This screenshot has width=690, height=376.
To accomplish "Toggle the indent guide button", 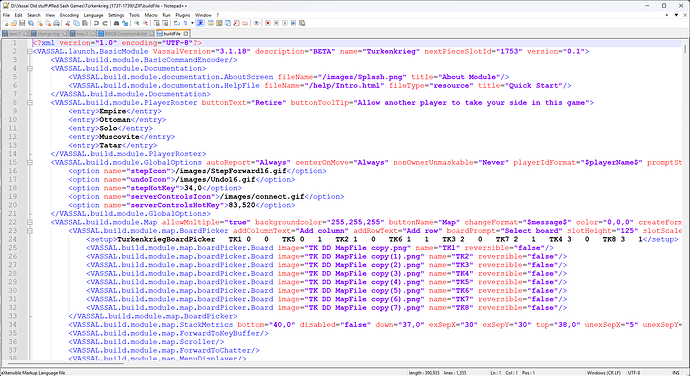I will click(x=200, y=23).
